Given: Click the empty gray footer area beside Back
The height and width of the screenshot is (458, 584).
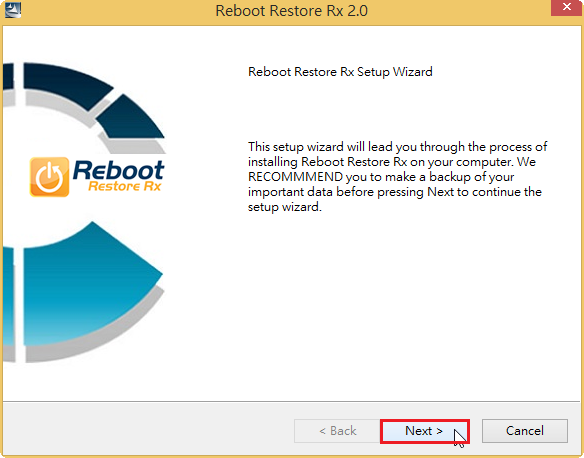Looking at the screenshot, I should (x=149, y=430).
